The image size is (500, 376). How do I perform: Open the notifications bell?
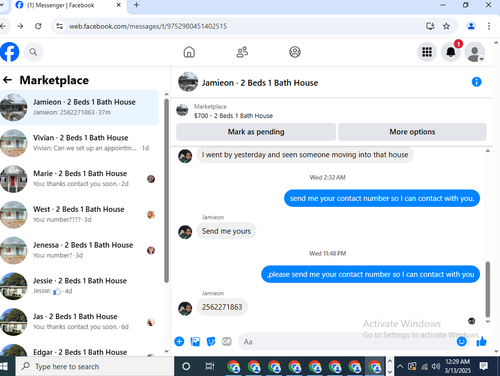(x=451, y=52)
